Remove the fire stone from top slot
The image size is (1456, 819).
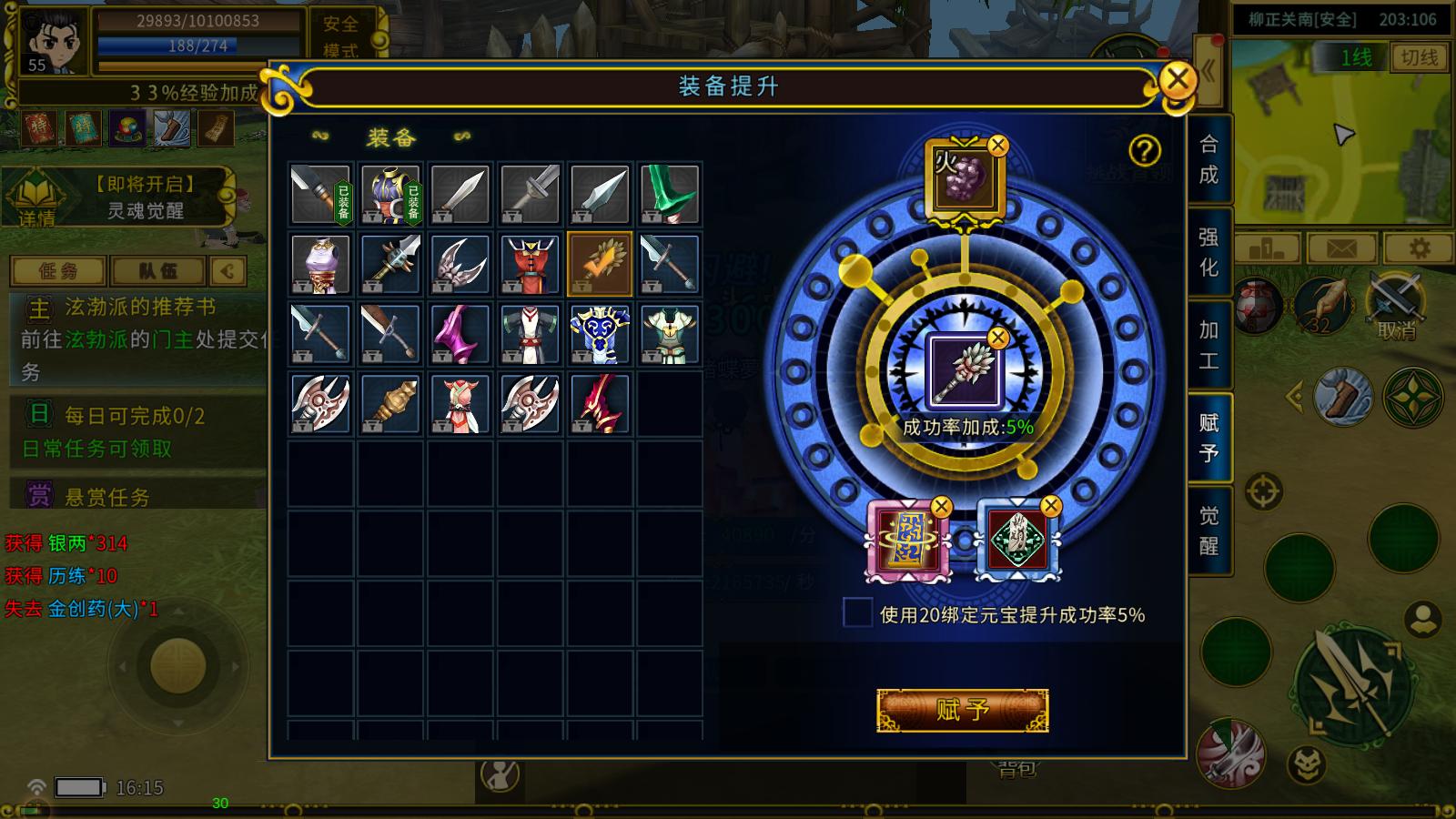[x=998, y=145]
